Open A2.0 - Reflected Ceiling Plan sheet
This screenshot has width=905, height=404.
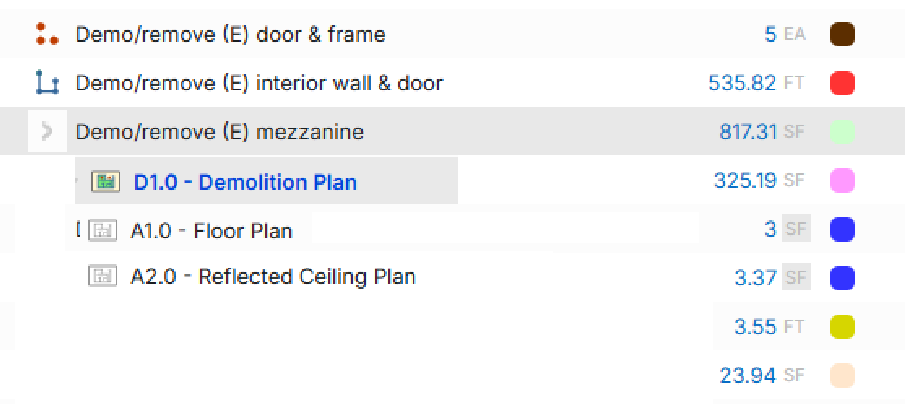pos(272,277)
